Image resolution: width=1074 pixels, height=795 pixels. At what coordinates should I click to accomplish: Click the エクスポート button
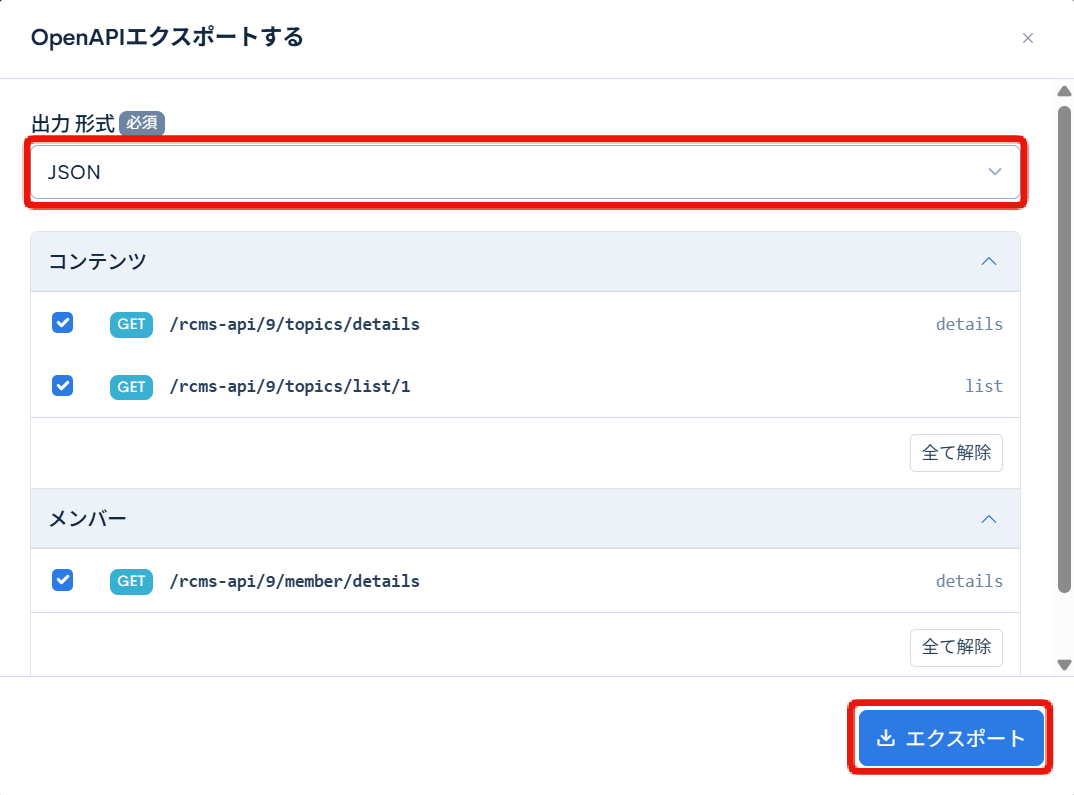950,738
